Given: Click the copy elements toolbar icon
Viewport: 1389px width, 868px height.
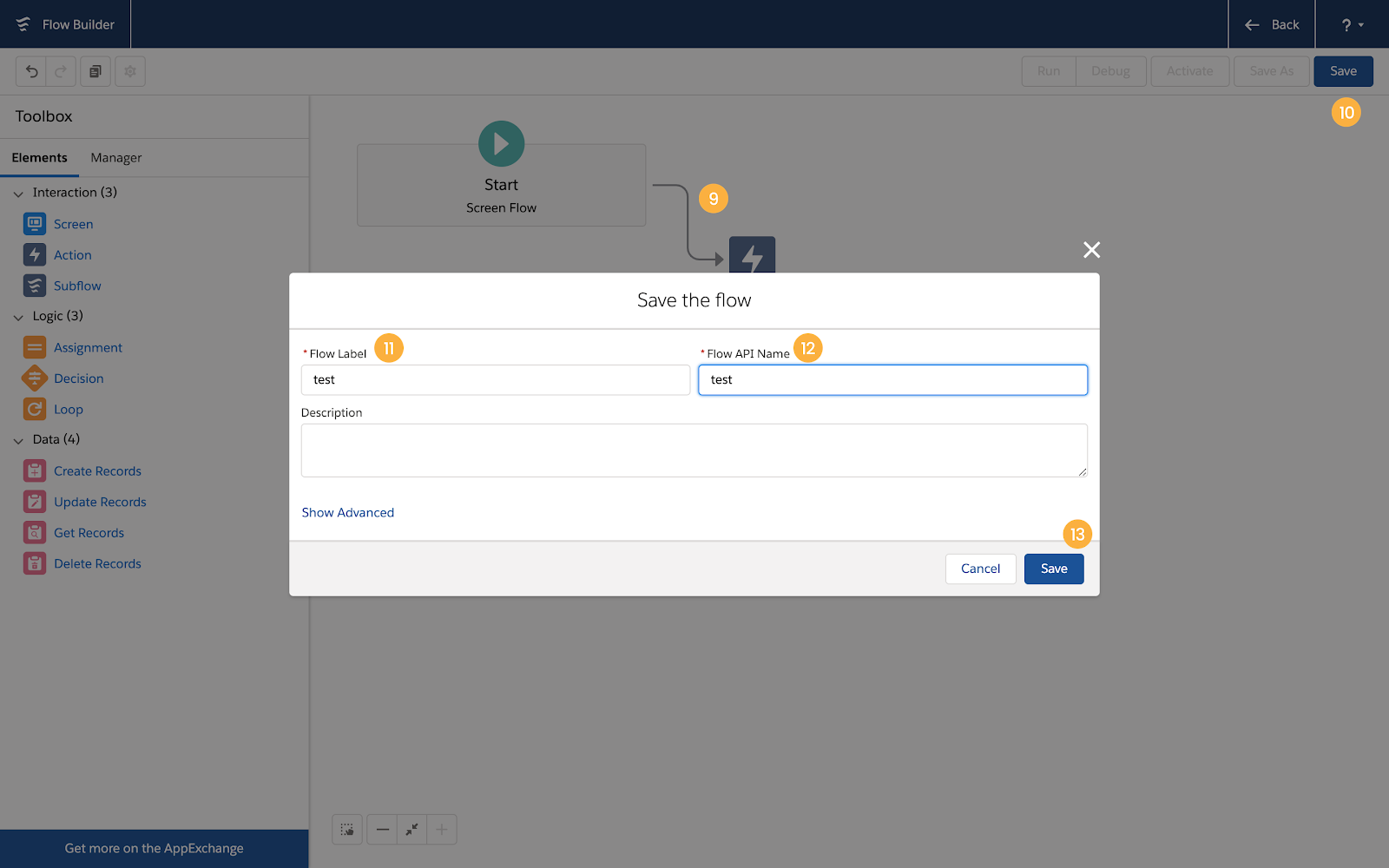Looking at the screenshot, I should click(95, 71).
